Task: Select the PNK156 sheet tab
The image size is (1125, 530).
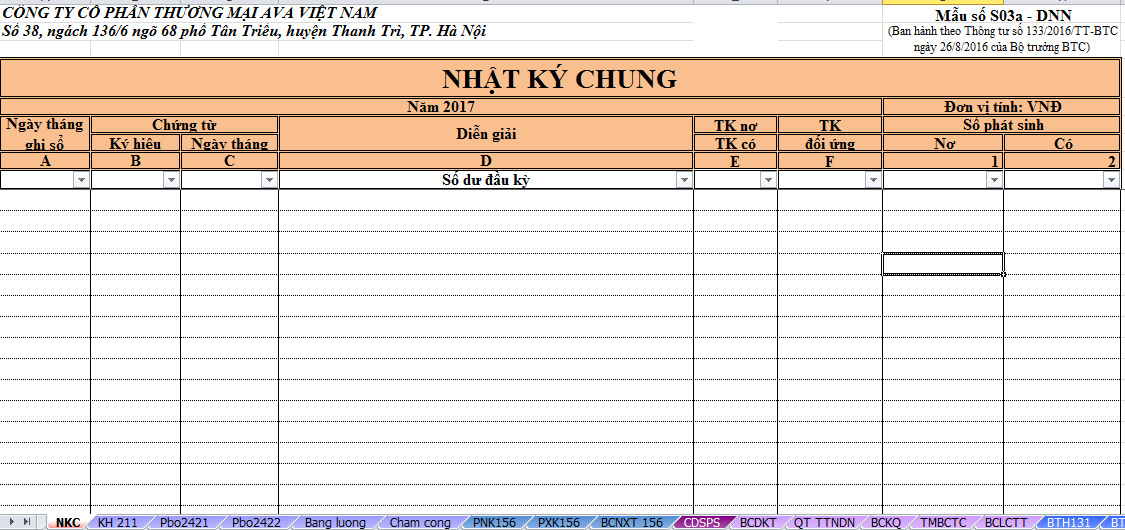Action: tap(494, 522)
